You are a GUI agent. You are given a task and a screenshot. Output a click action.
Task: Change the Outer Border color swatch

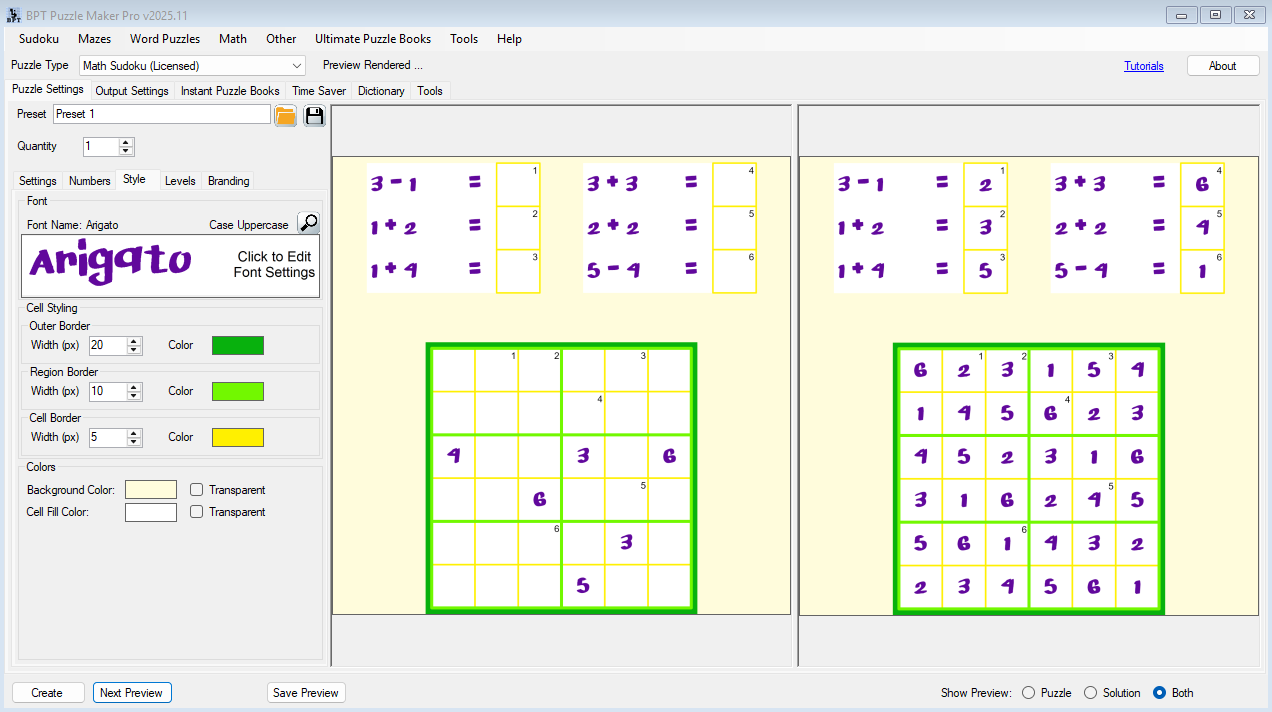[x=238, y=344]
